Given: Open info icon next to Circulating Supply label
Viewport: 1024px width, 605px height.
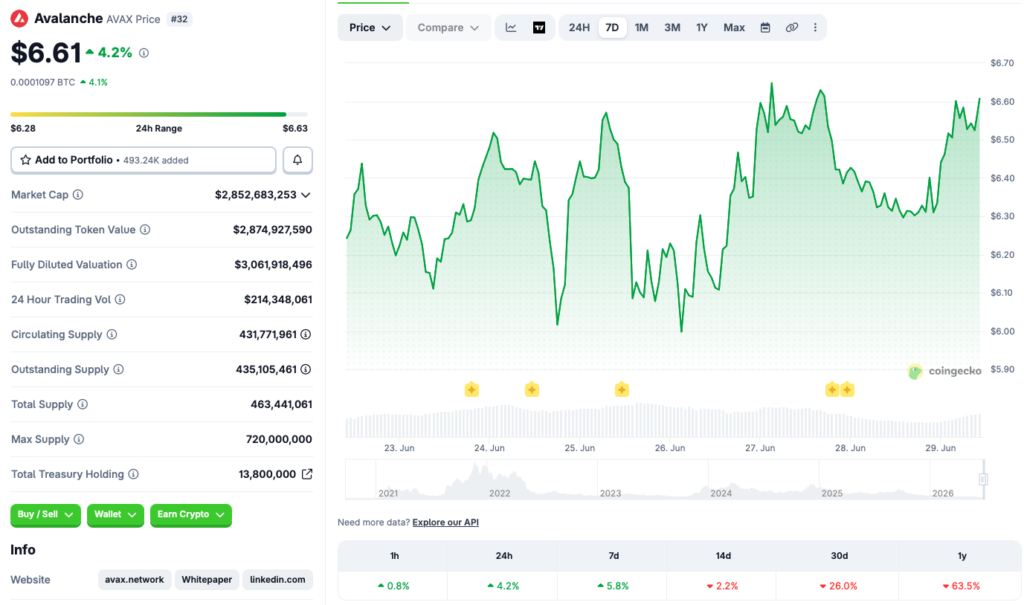Looking at the screenshot, I should (112, 335).
